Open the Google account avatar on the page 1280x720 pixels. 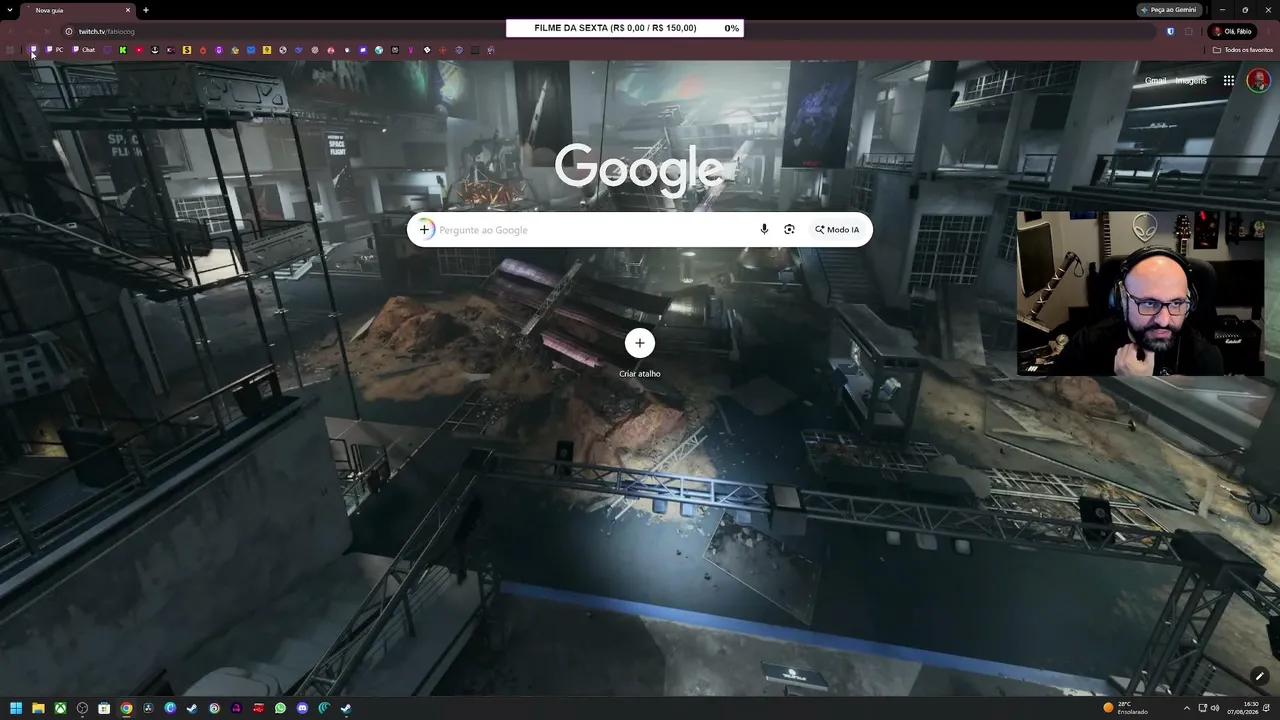point(1258,81)
